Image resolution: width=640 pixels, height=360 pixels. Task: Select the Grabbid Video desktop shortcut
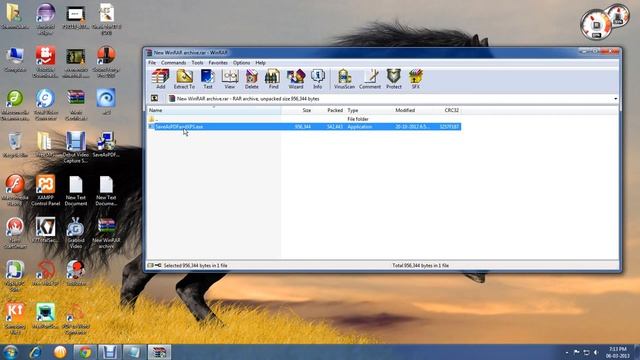76,233
